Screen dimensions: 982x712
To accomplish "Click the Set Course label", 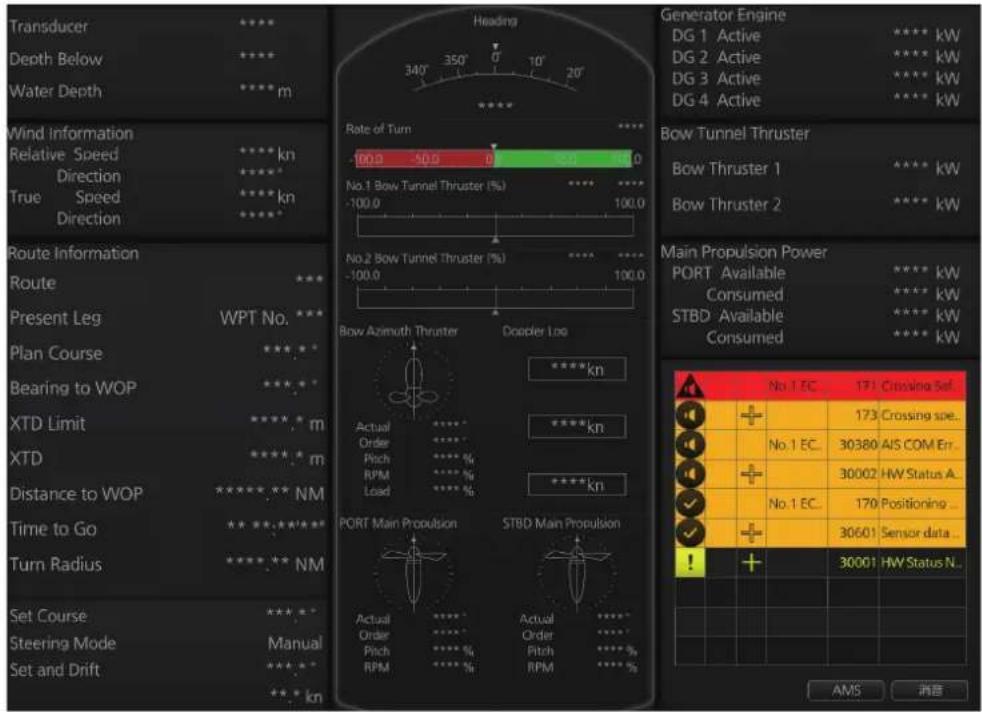I will tap(48, 616).
